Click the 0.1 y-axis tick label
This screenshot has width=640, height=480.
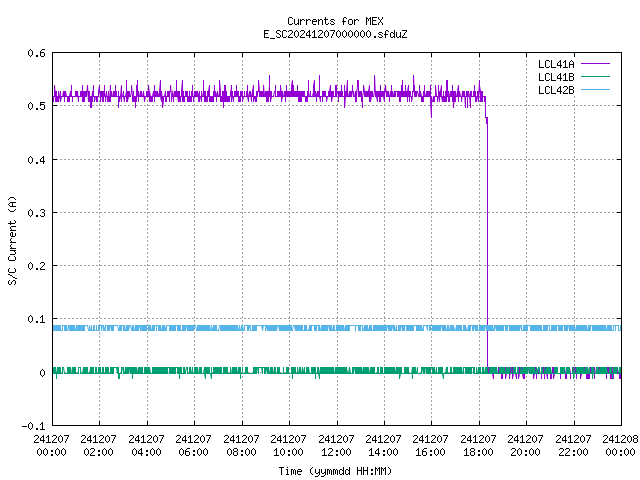pos(36,319)
